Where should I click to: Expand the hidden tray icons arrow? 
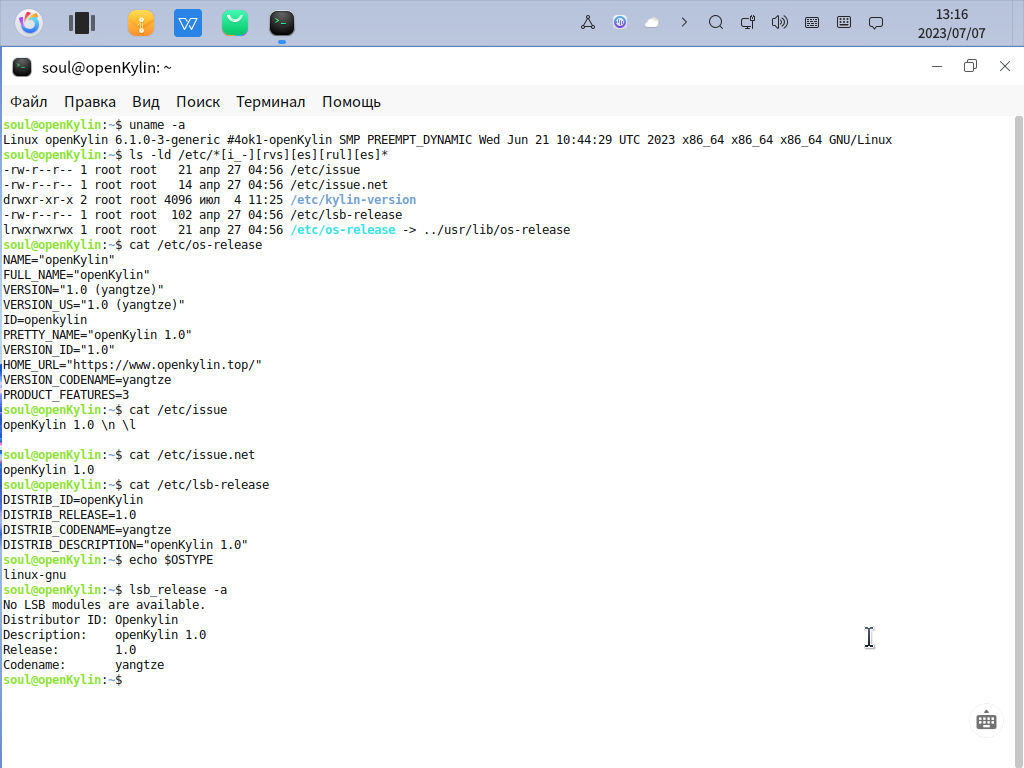(x=684, y=23)
